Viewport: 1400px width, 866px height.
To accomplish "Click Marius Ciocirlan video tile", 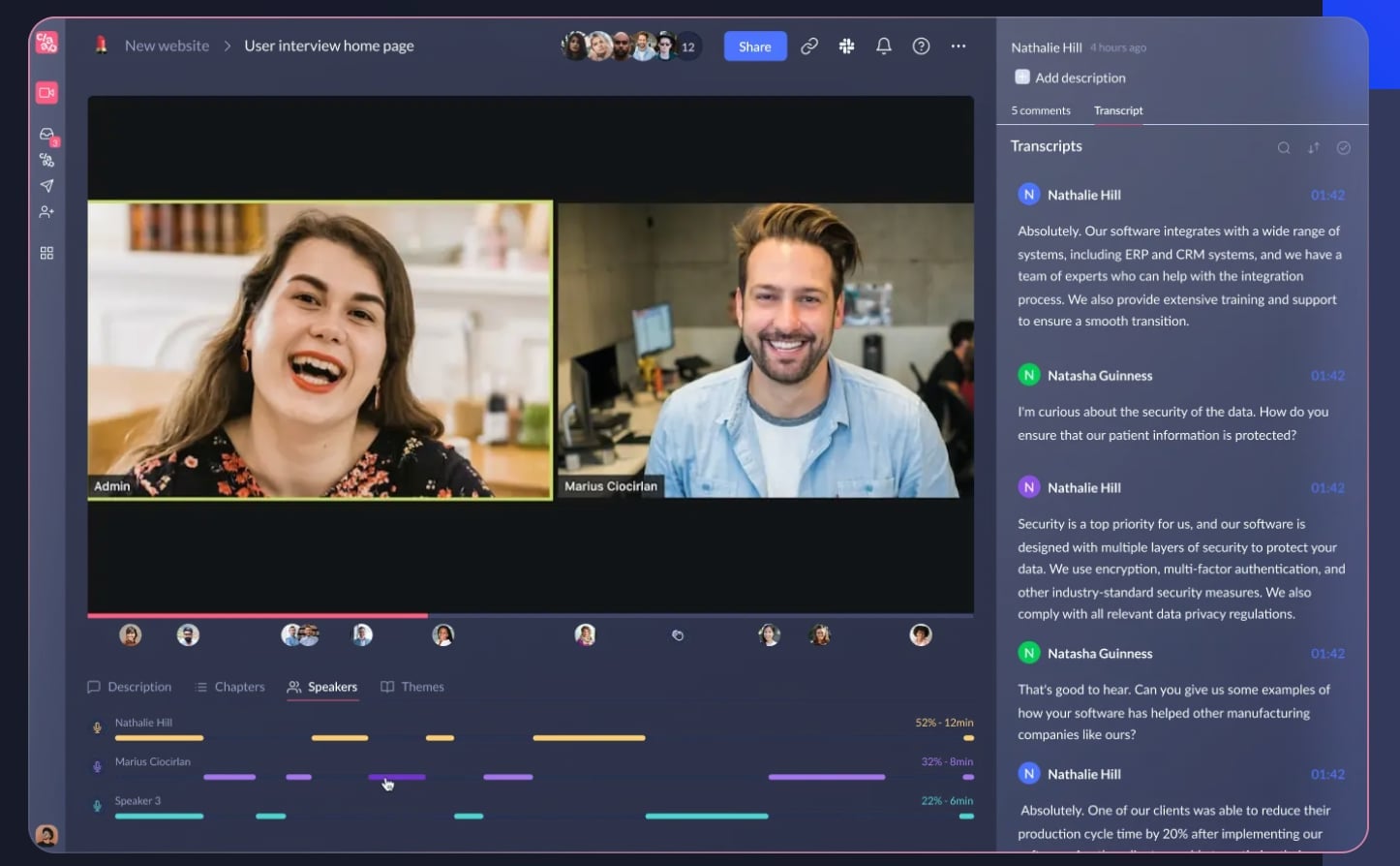I will point(766,350).
